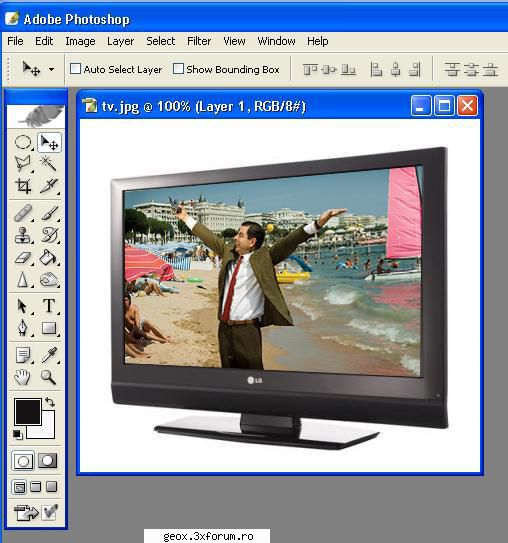508x543 pixels.
Task: Select the Sharpen tool
Action: 23,279
